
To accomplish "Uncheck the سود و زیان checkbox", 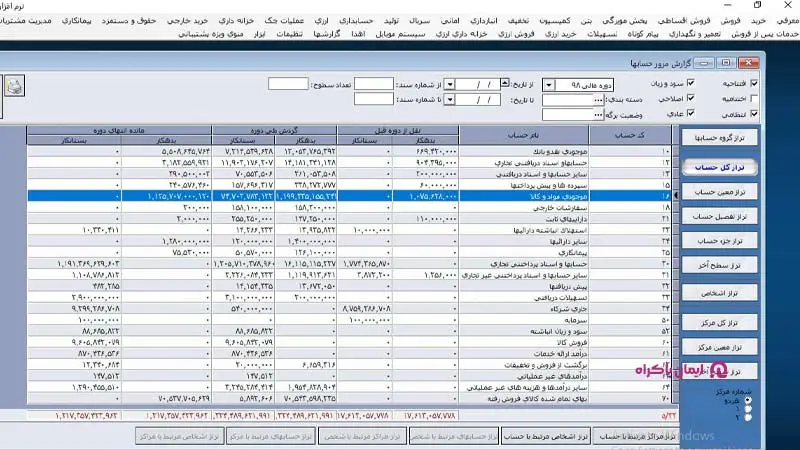I will pyautogui.click(x=690, y=83).
